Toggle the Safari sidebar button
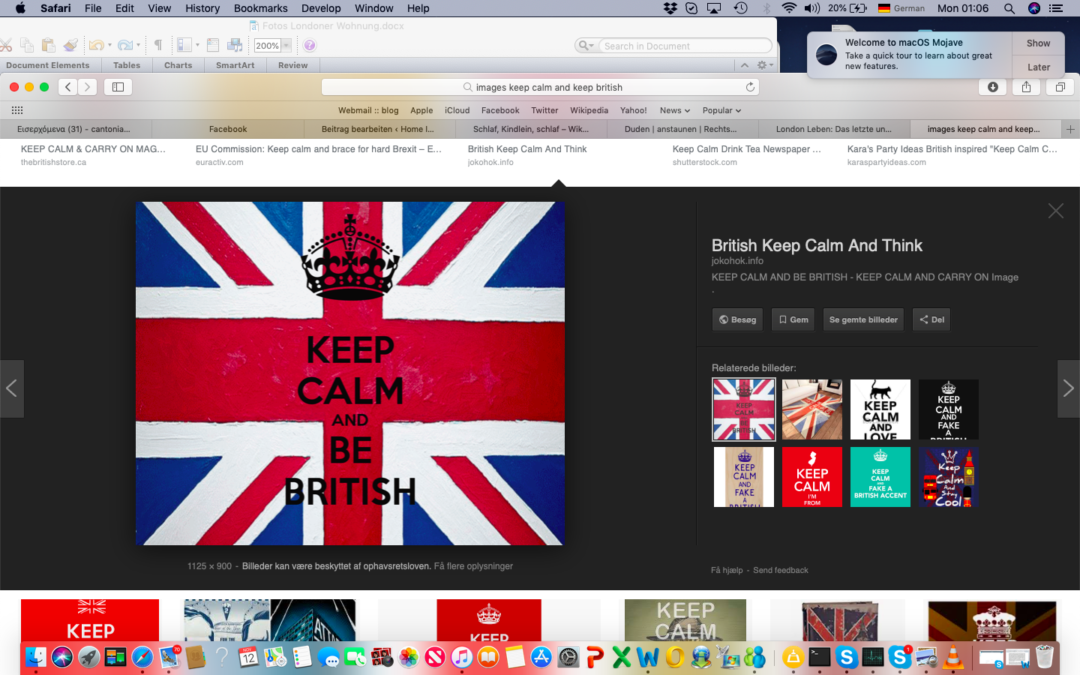 tap(118, 87)
